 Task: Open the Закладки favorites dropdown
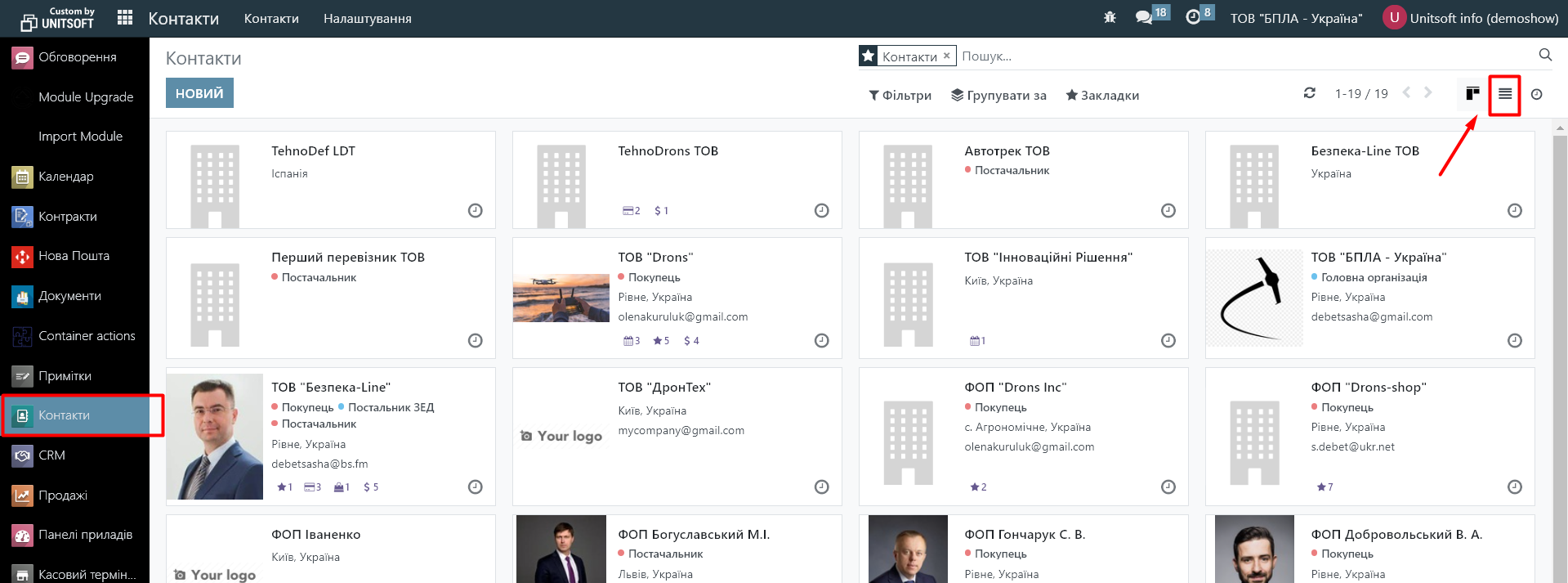1102,96
